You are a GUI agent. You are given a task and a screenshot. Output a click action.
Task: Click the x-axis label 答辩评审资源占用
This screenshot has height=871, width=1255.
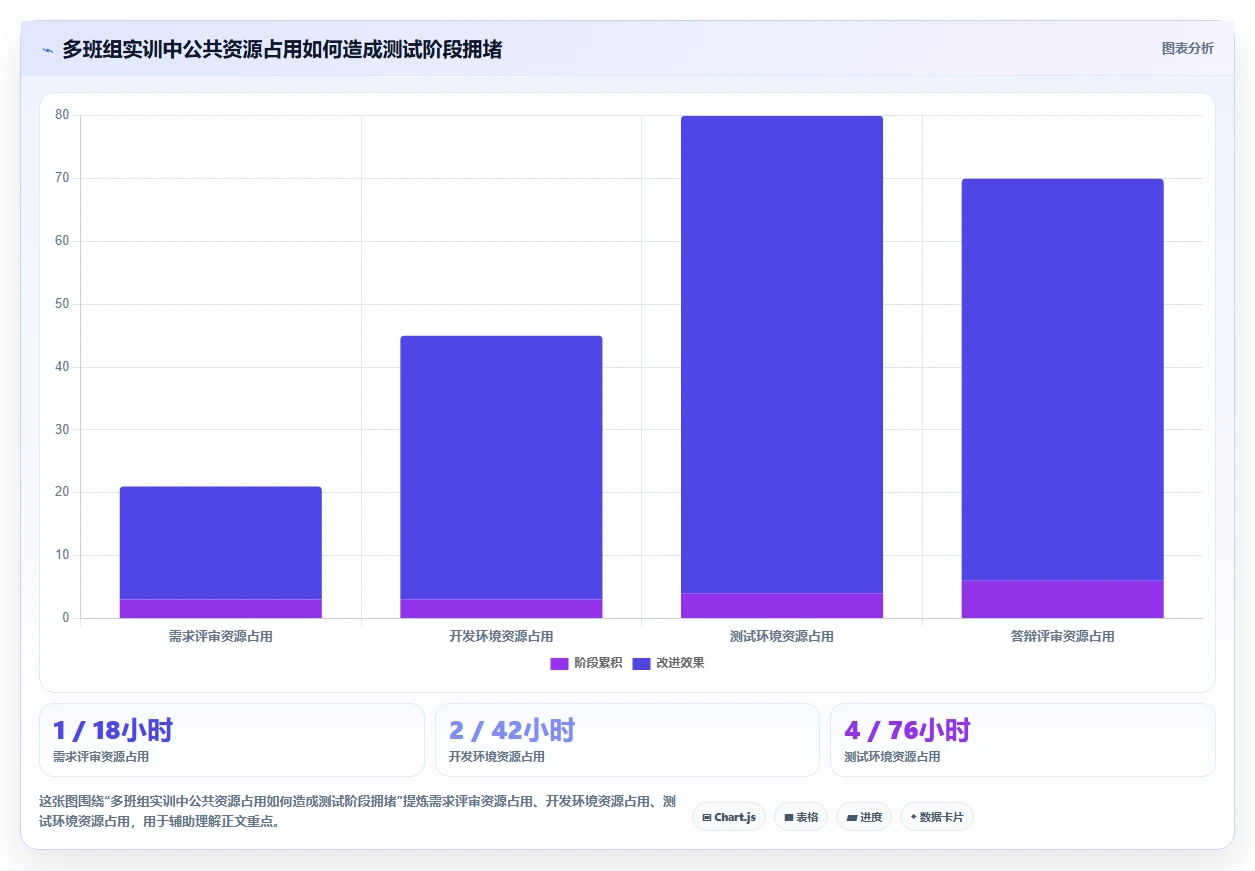coord(1063,636)
